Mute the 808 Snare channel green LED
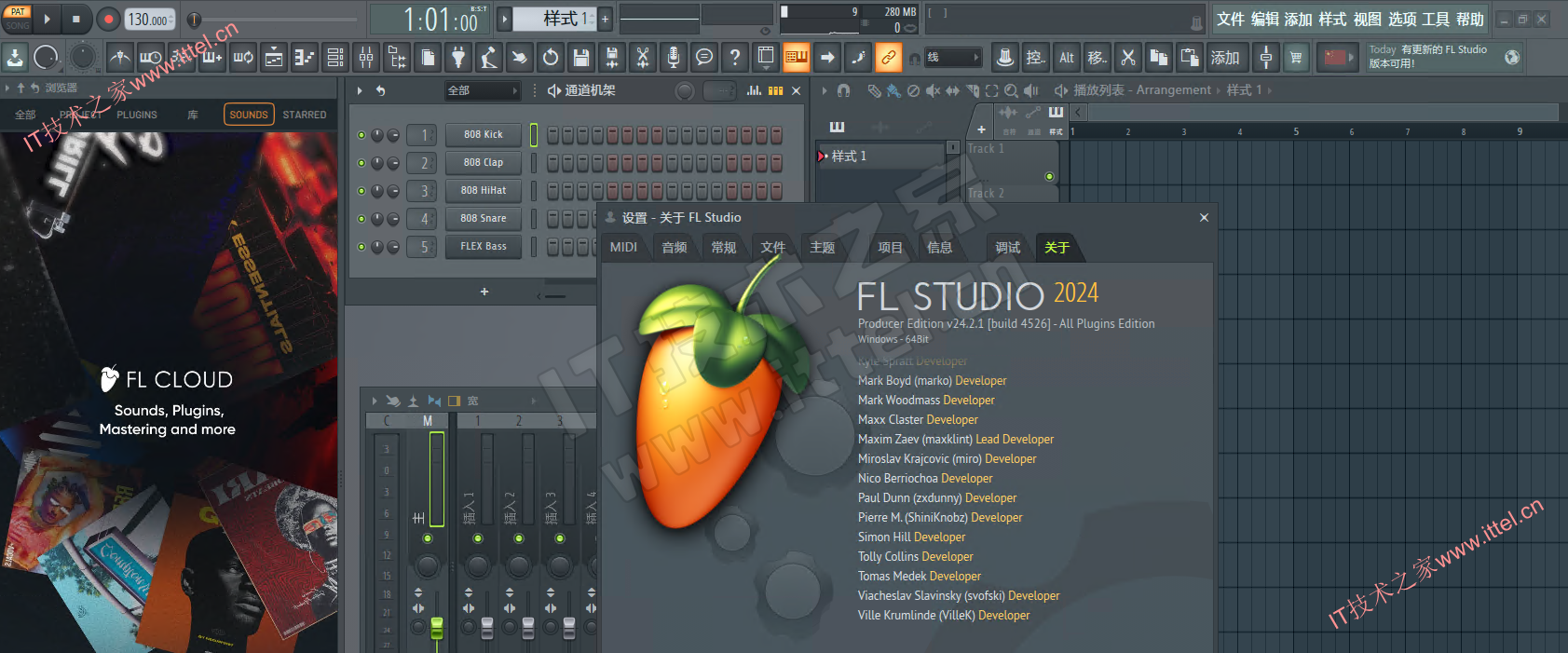1568x653 pixels. (361, 219)
